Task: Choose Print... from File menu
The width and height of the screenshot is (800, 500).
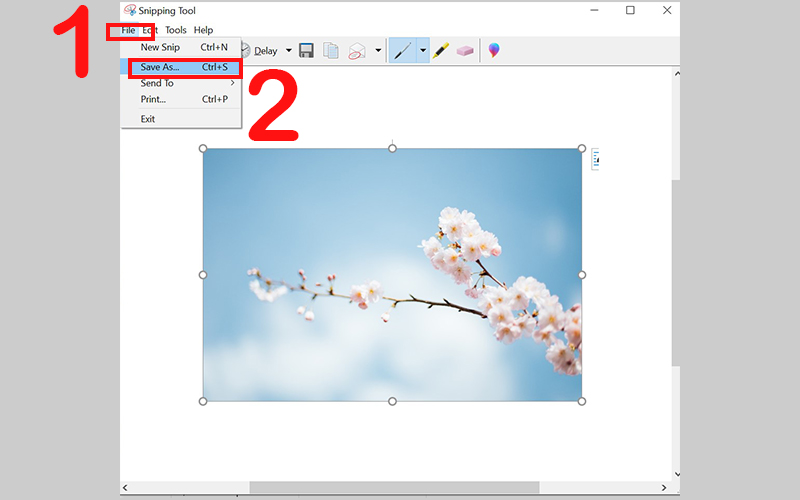Action: tap(181, 99)
